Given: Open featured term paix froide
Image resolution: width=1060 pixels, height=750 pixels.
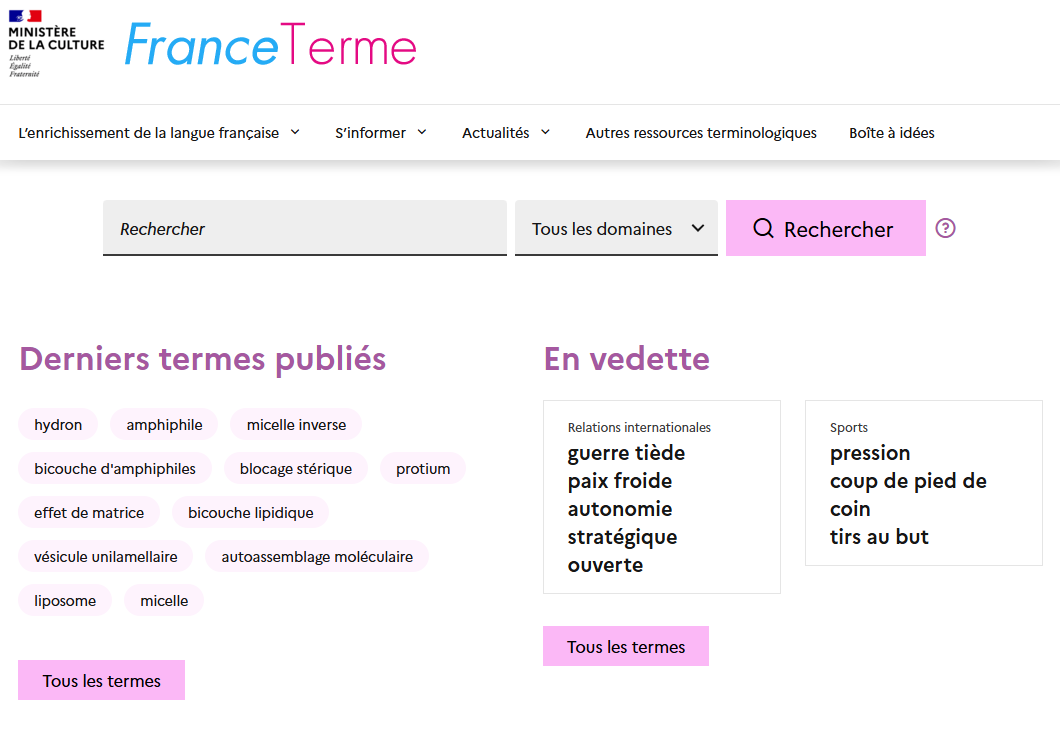Looking at the screenshot, I should pos(620,481).
